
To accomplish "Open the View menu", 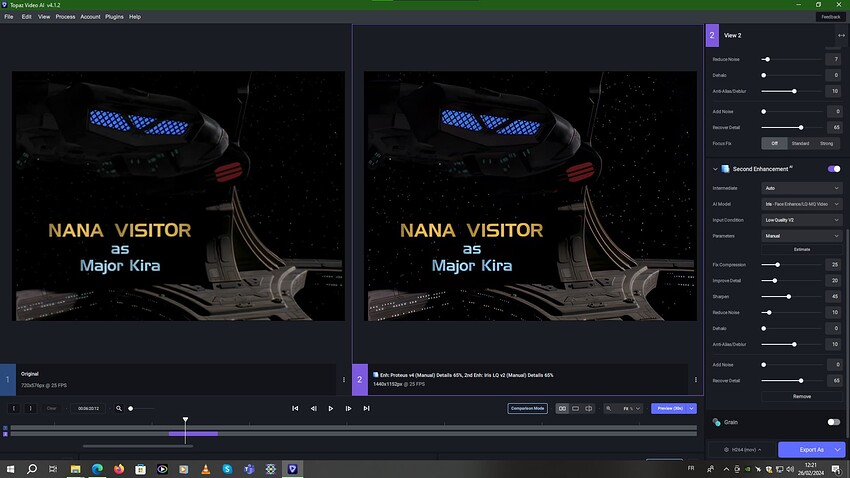I will (44, 17).
